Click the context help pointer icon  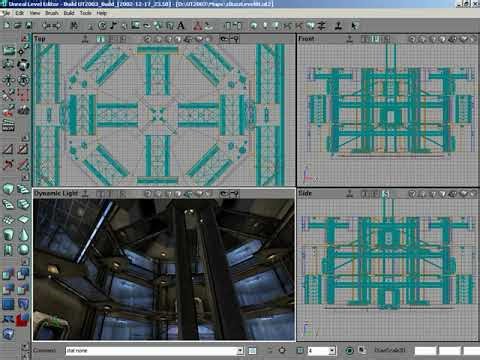pos(354,25)
